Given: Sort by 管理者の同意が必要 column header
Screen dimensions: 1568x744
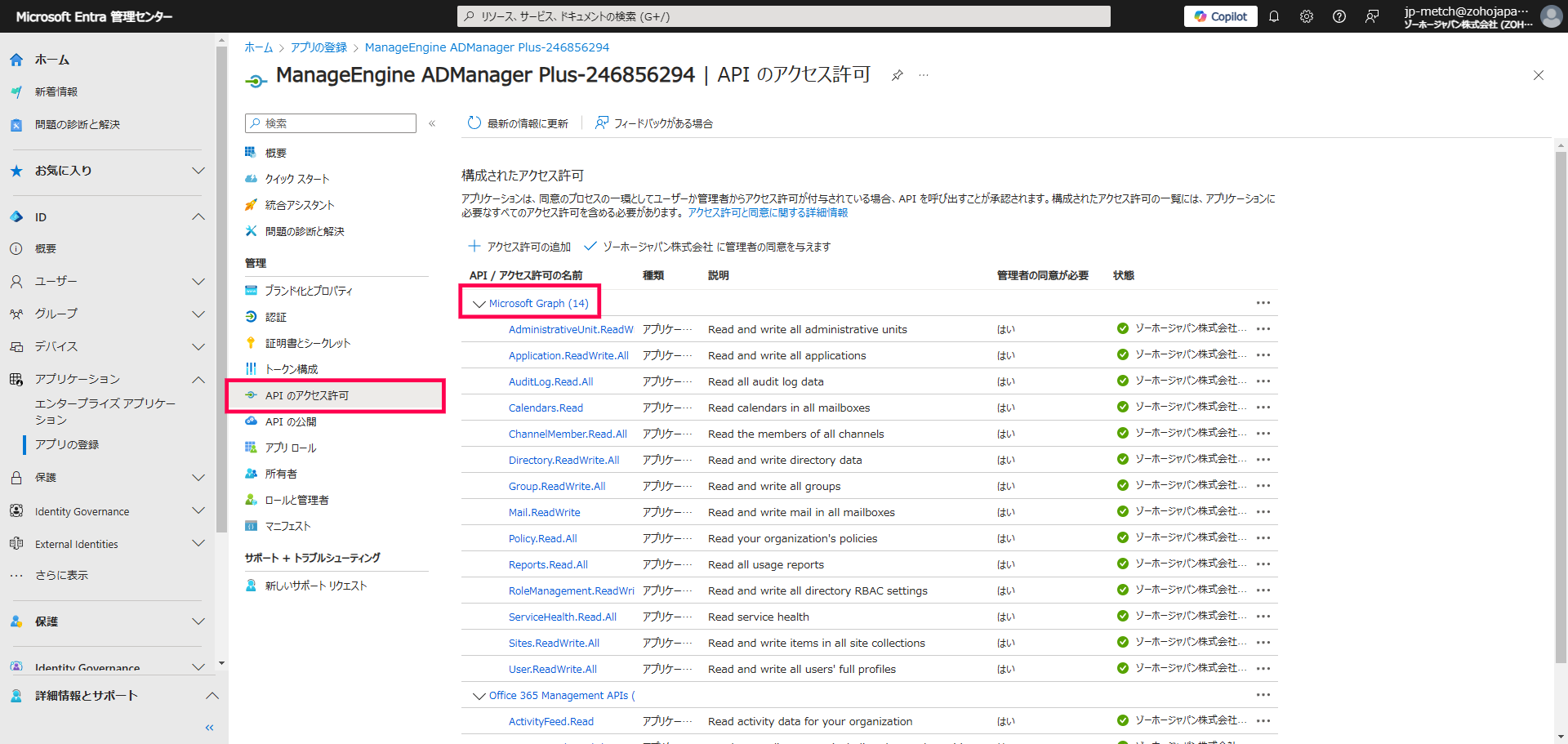Looking at the screenshot, I should [x=1042, y=276].
